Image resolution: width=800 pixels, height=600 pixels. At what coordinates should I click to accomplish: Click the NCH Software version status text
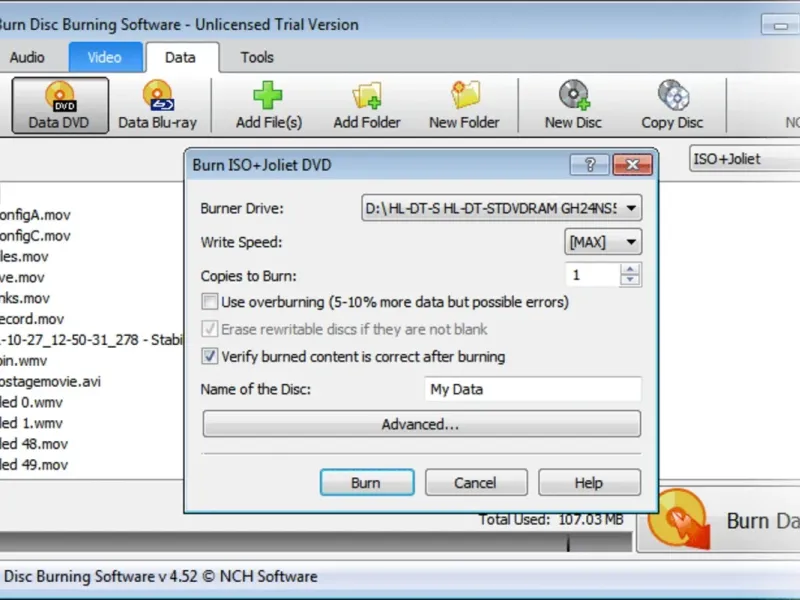160,577
